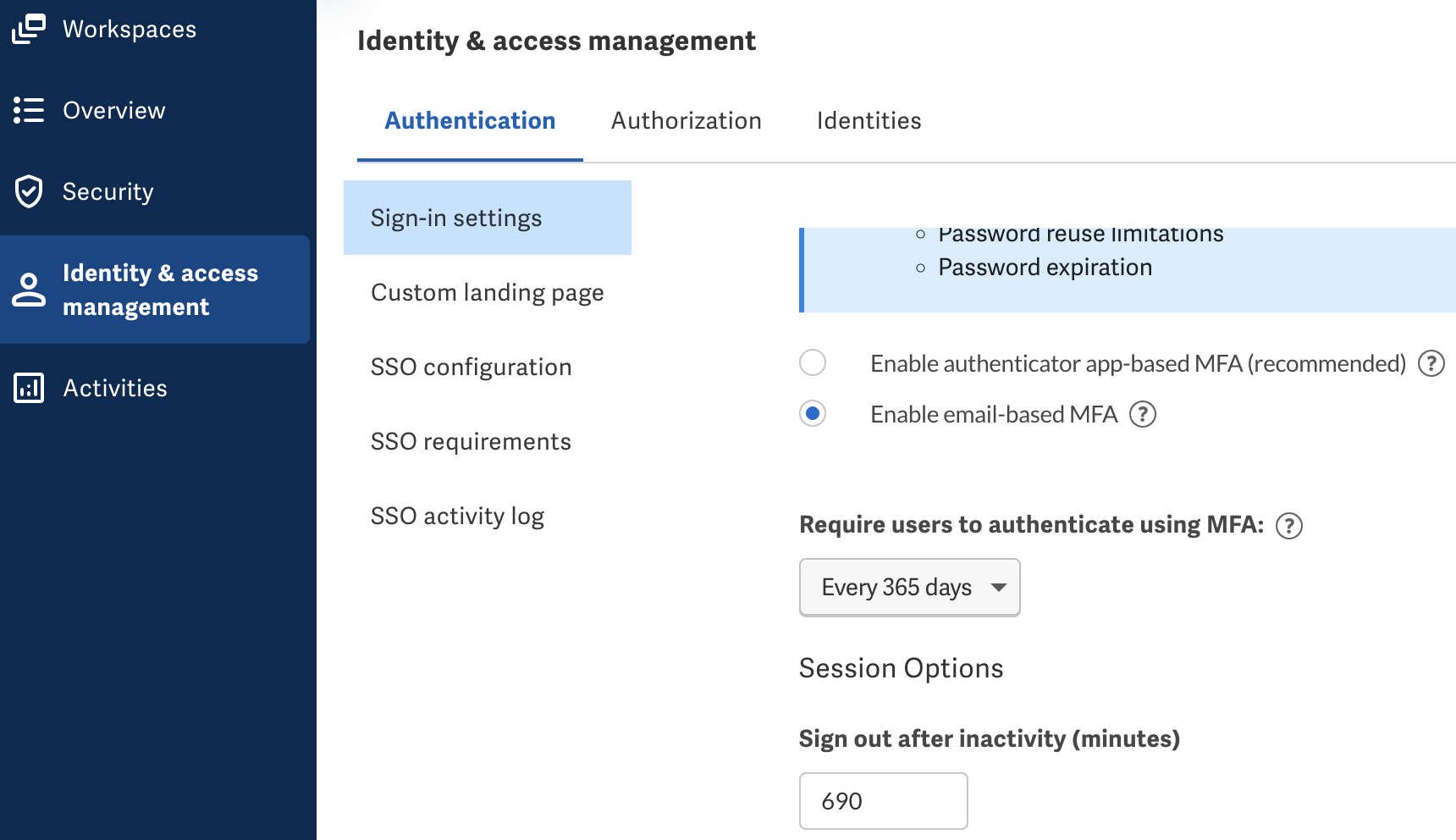Switch to the Authentication tab

tap(470, 121)
